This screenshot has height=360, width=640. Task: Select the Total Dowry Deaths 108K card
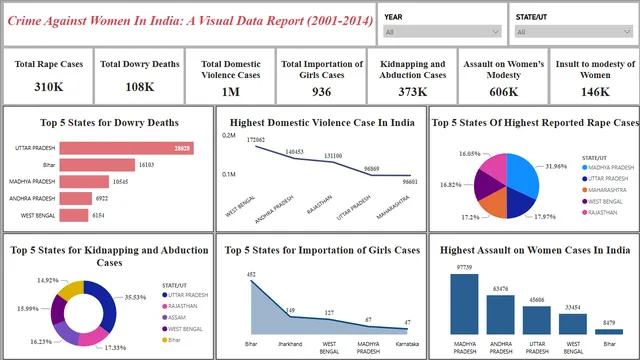point(140,76)
